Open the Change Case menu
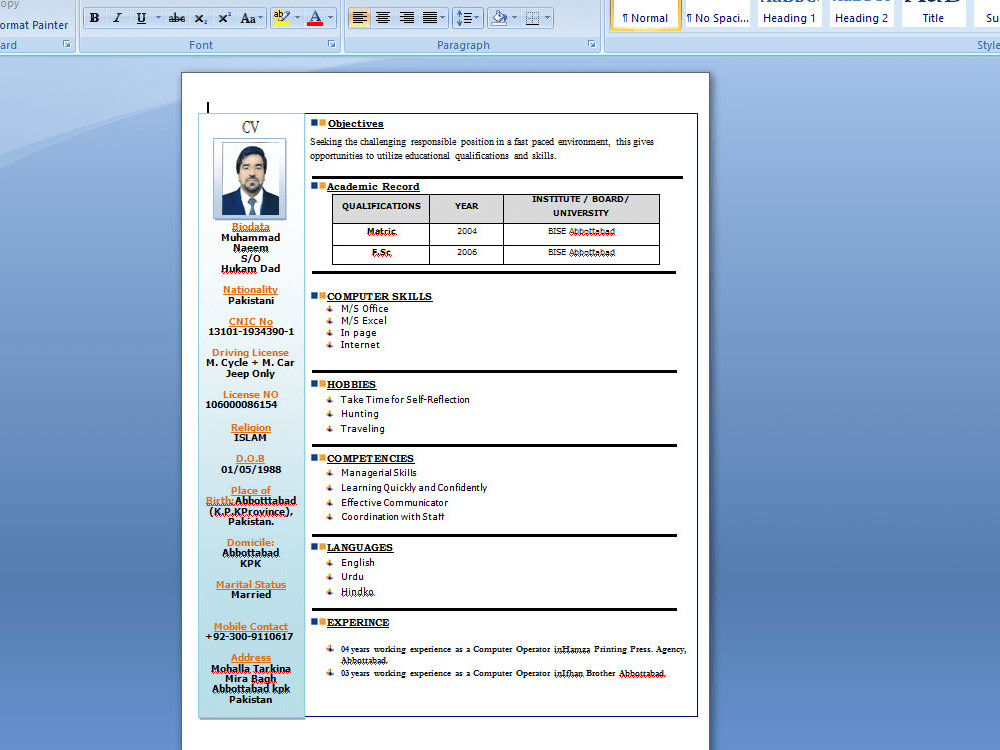This screenshot has width=1000, height=750. [x=251, y=18]
